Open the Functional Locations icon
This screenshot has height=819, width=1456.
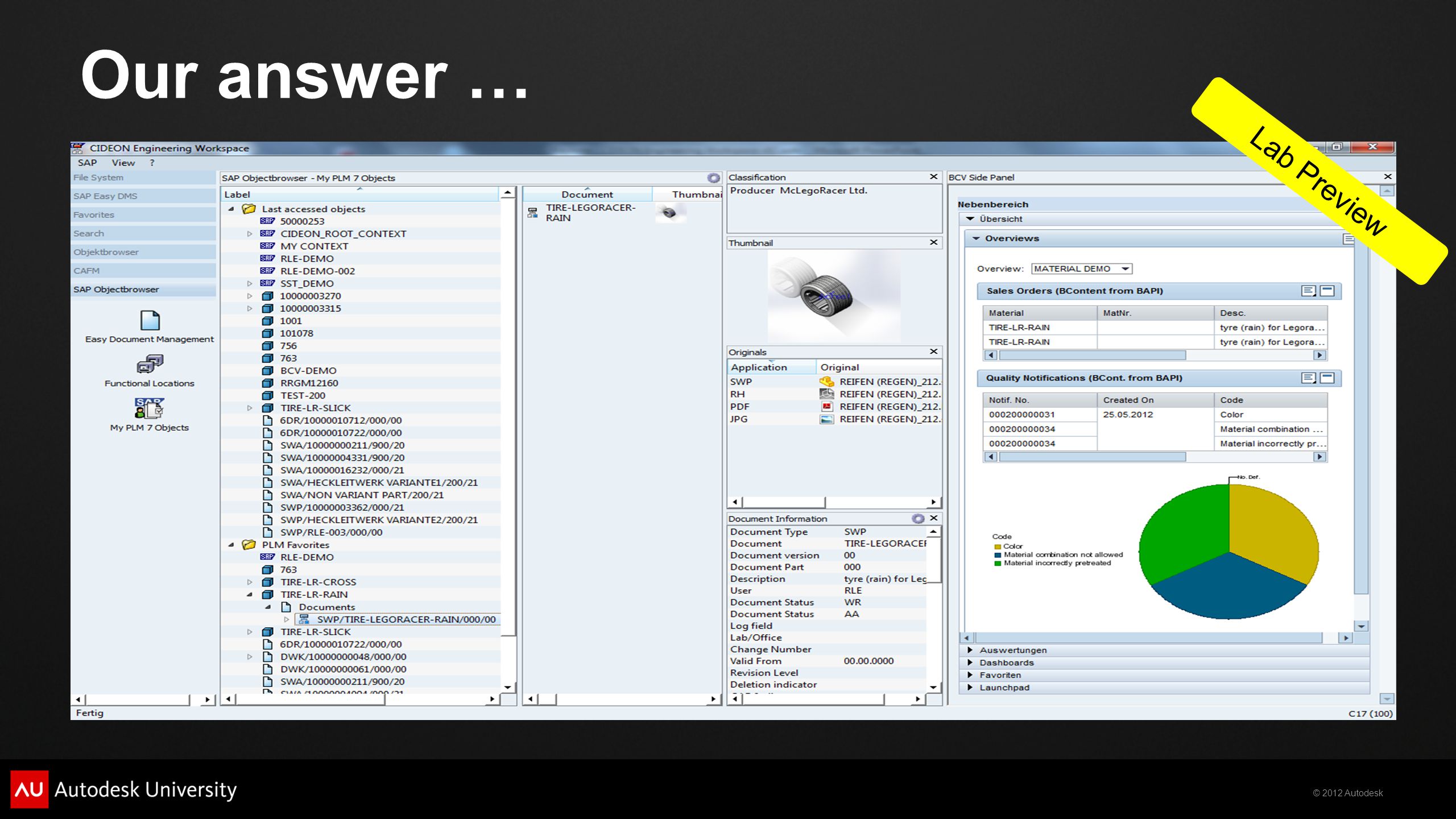pyautogui.click(x=150, y=364)
